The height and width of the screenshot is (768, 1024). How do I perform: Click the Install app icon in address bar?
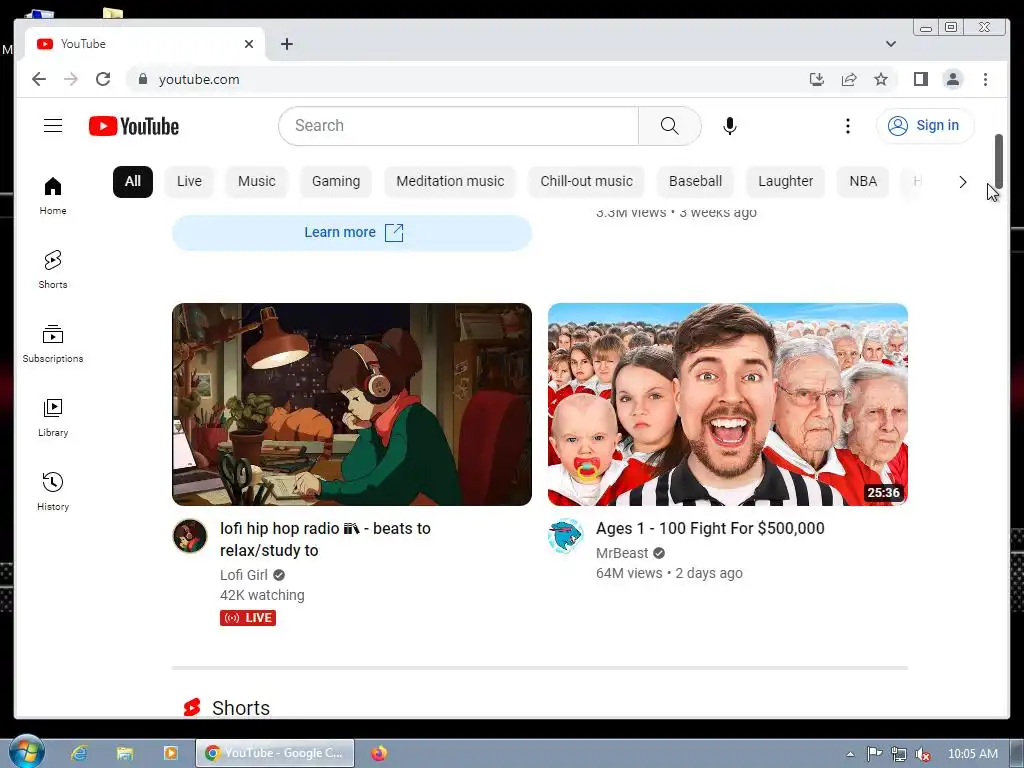816,80
